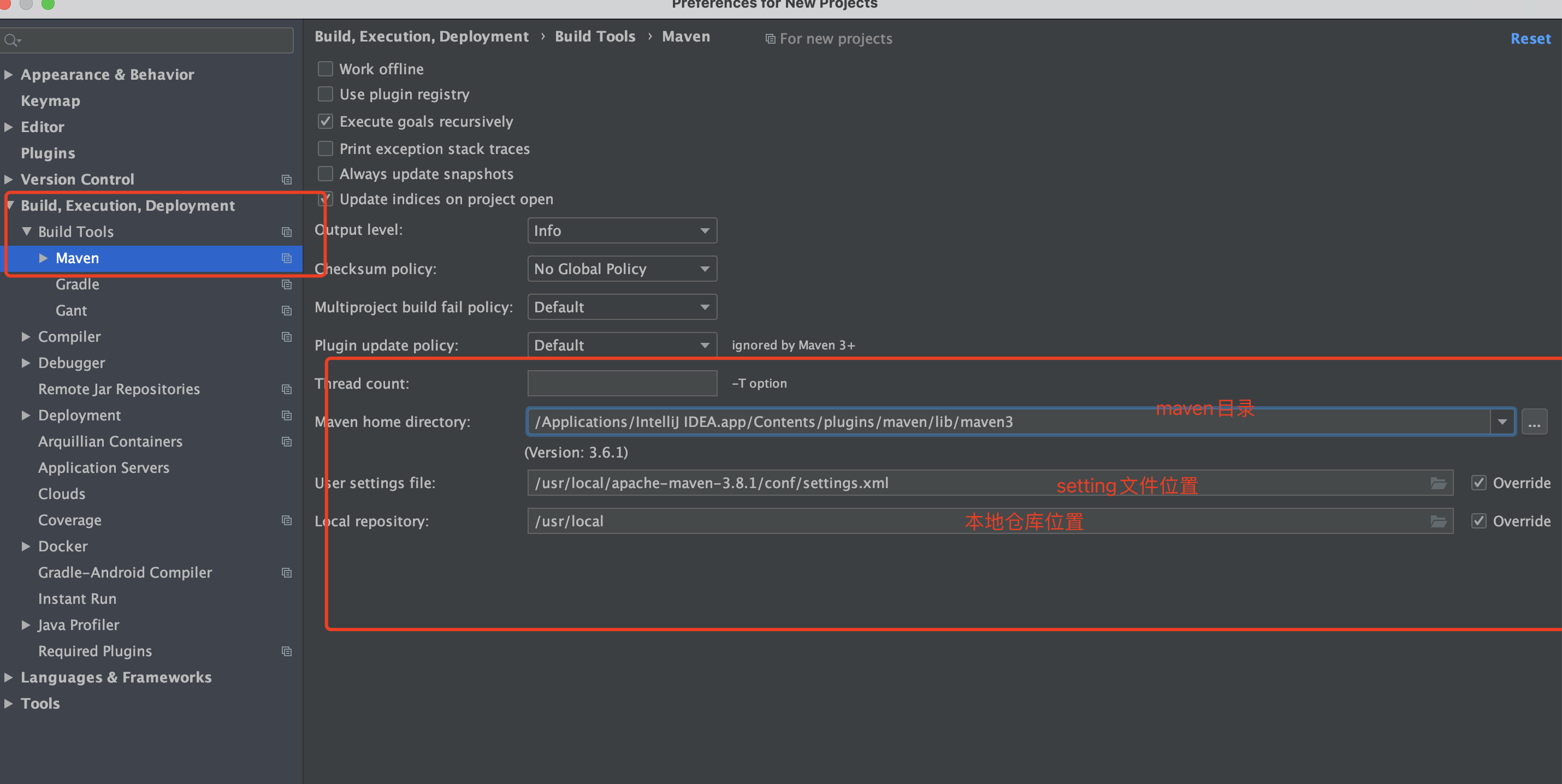Uncheck Override for Local repository
This screenshot has width=1562, height=784.
[1479, 520]
